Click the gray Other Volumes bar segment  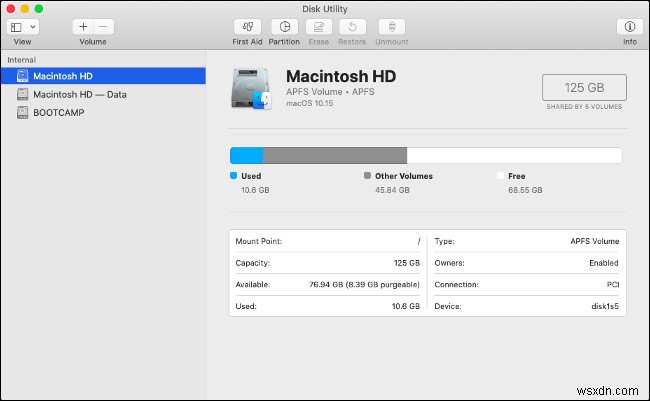click(335, 156)
